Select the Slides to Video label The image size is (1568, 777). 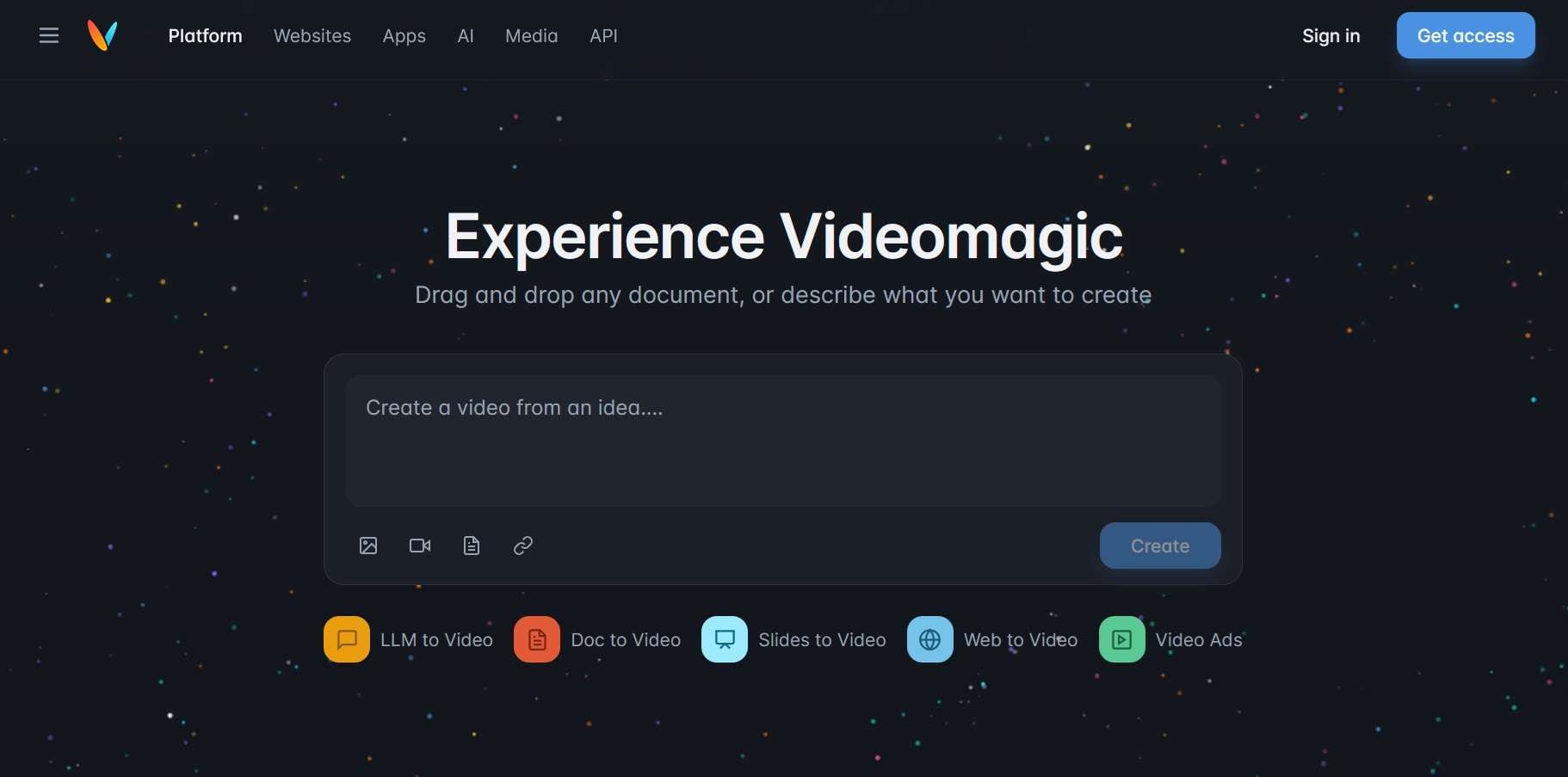(x=822, y=640)
